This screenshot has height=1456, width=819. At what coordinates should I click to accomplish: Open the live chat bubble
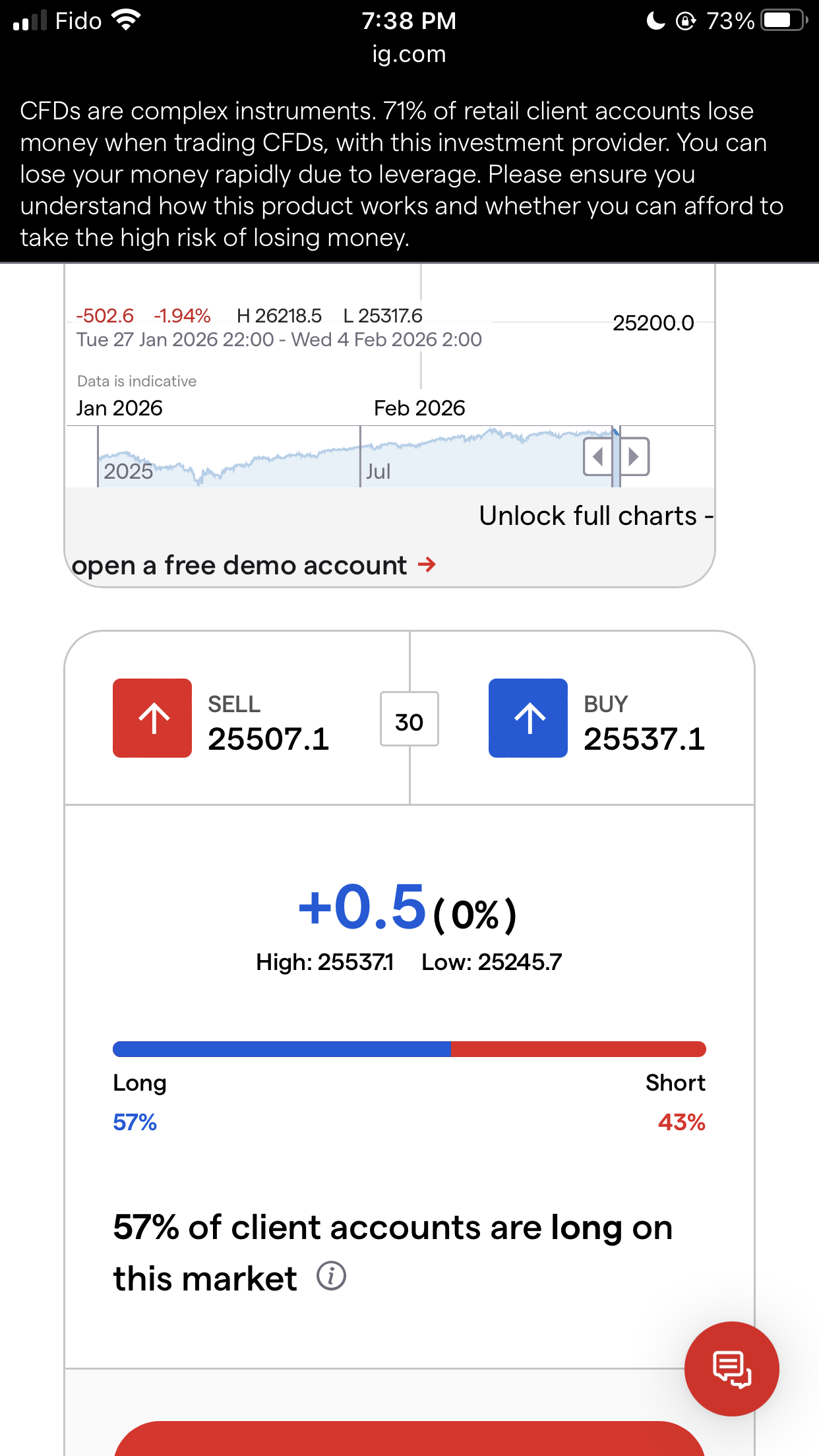pos(732,1369)
